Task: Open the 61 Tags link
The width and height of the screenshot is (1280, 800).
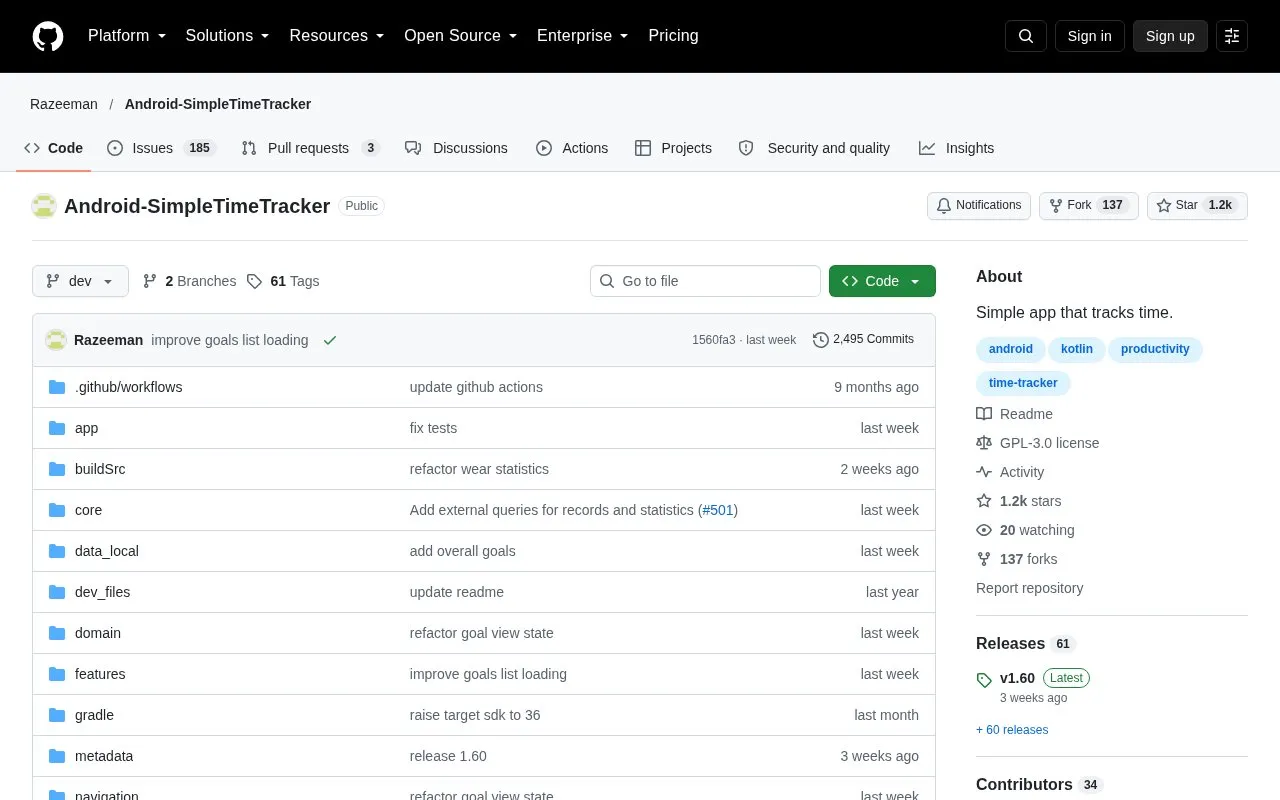Action: click(283, 281)
